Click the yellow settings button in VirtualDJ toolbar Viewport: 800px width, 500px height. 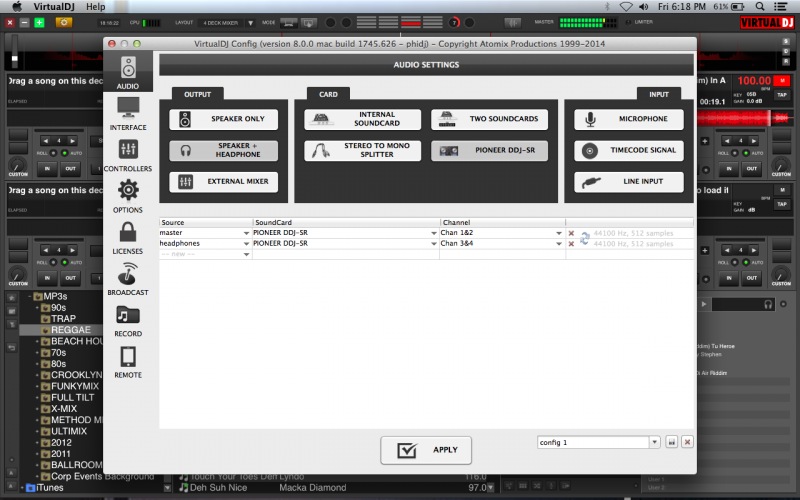click(64, 22)
